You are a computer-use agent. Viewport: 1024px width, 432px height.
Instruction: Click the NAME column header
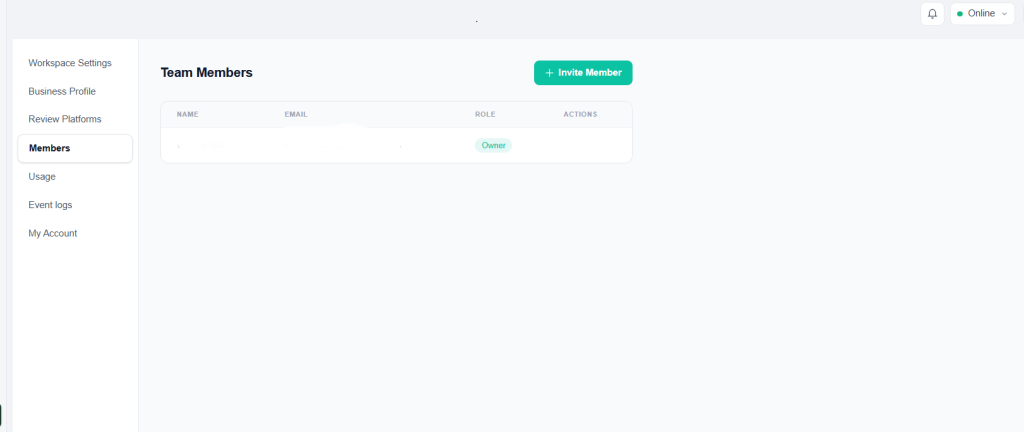click(187, 114)
